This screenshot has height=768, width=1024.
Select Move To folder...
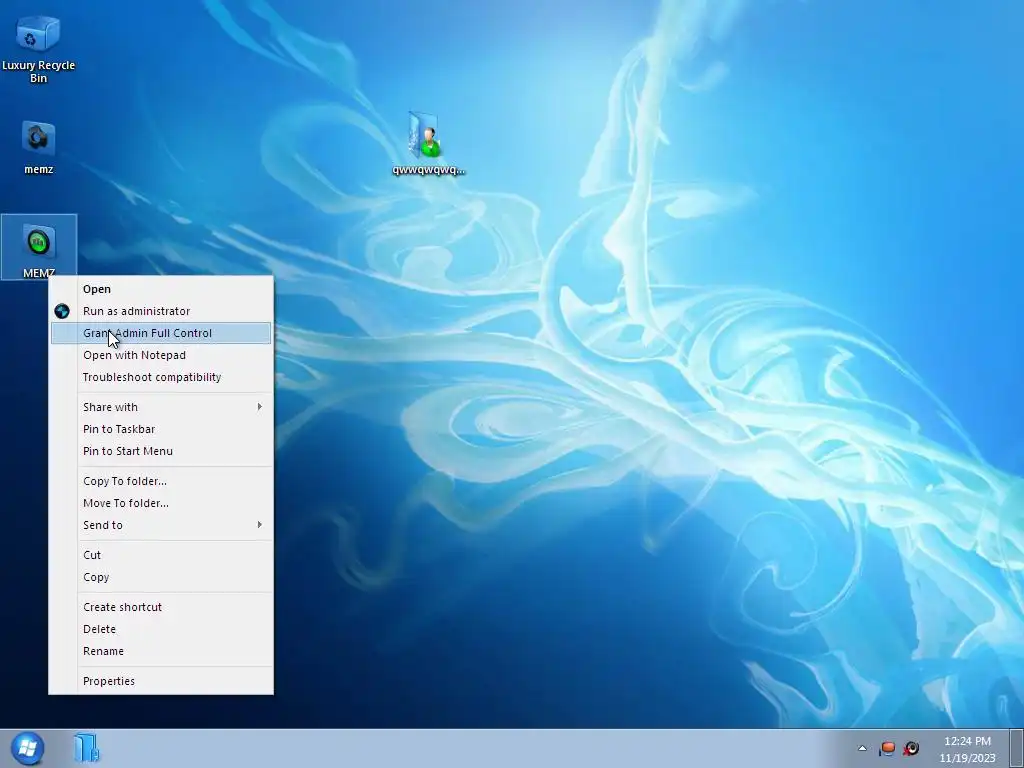(161, 503)
